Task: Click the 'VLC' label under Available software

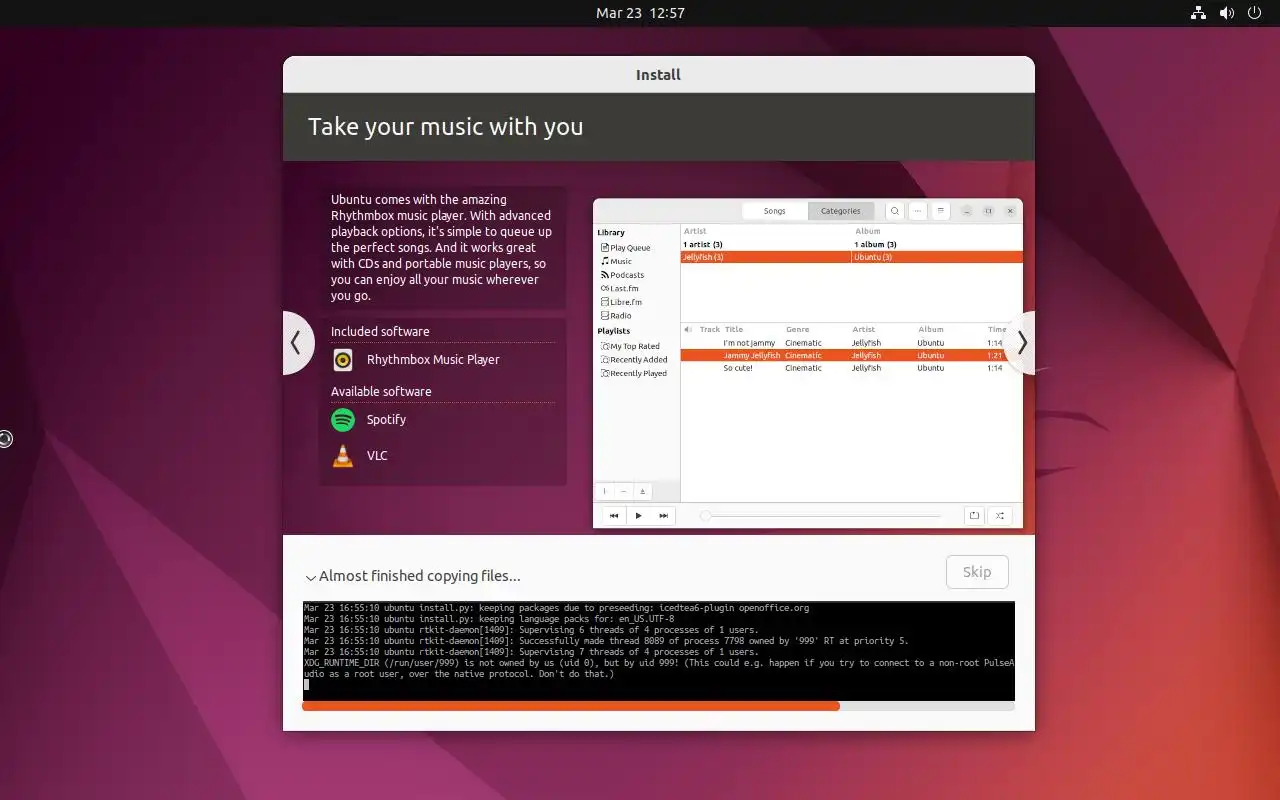Action: pyautogui.click(x=377, y=456)
